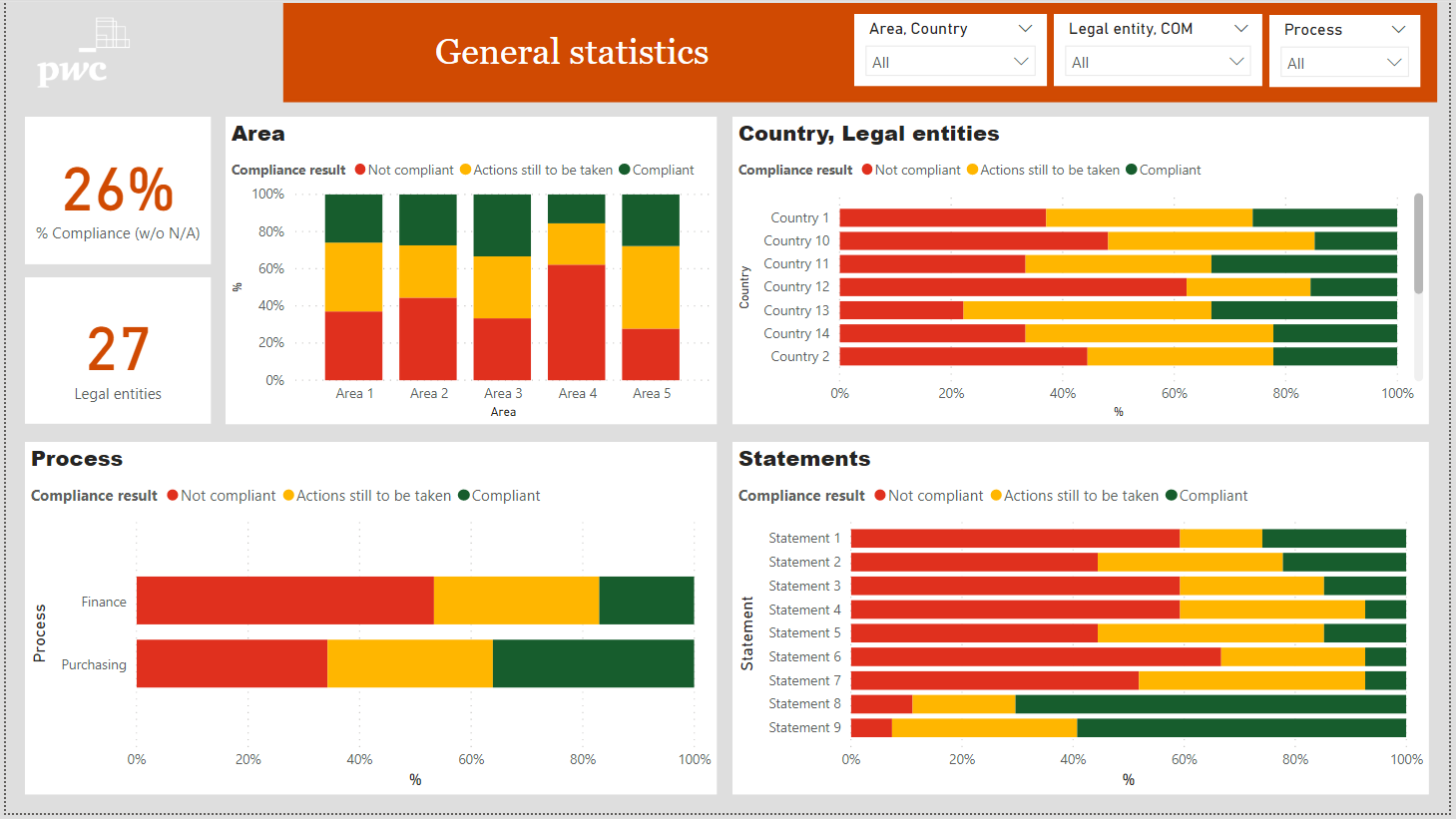
Task: Open the Legal entity, COM header menu
Action: [1242, 29]
